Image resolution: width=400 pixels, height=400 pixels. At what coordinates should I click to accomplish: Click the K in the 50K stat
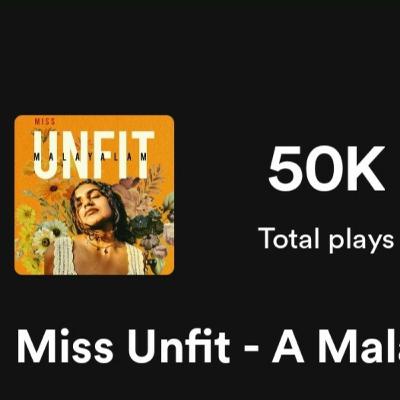(x=366, y=169)
